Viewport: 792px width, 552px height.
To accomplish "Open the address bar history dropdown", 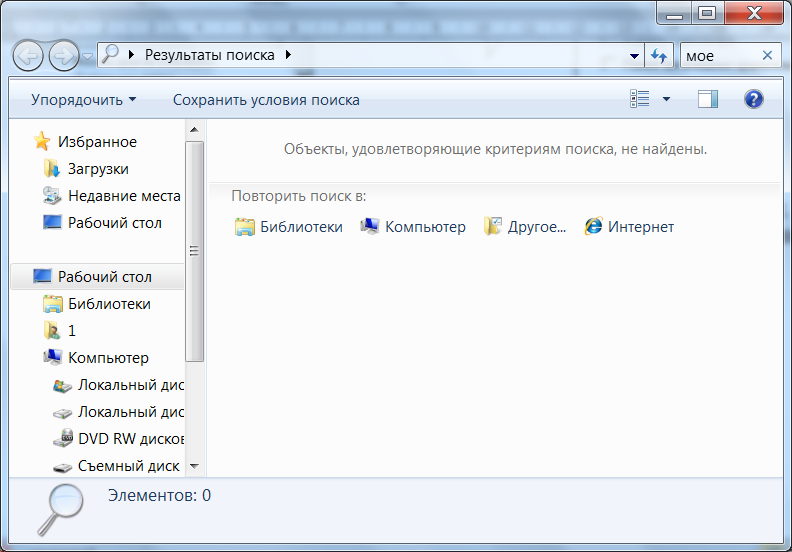I will coord(634,56).
